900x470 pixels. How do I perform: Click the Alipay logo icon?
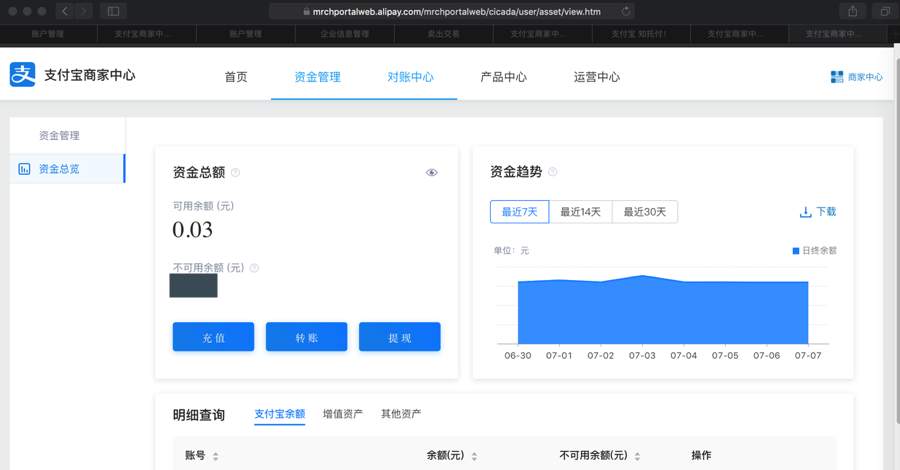click(22, 75)
